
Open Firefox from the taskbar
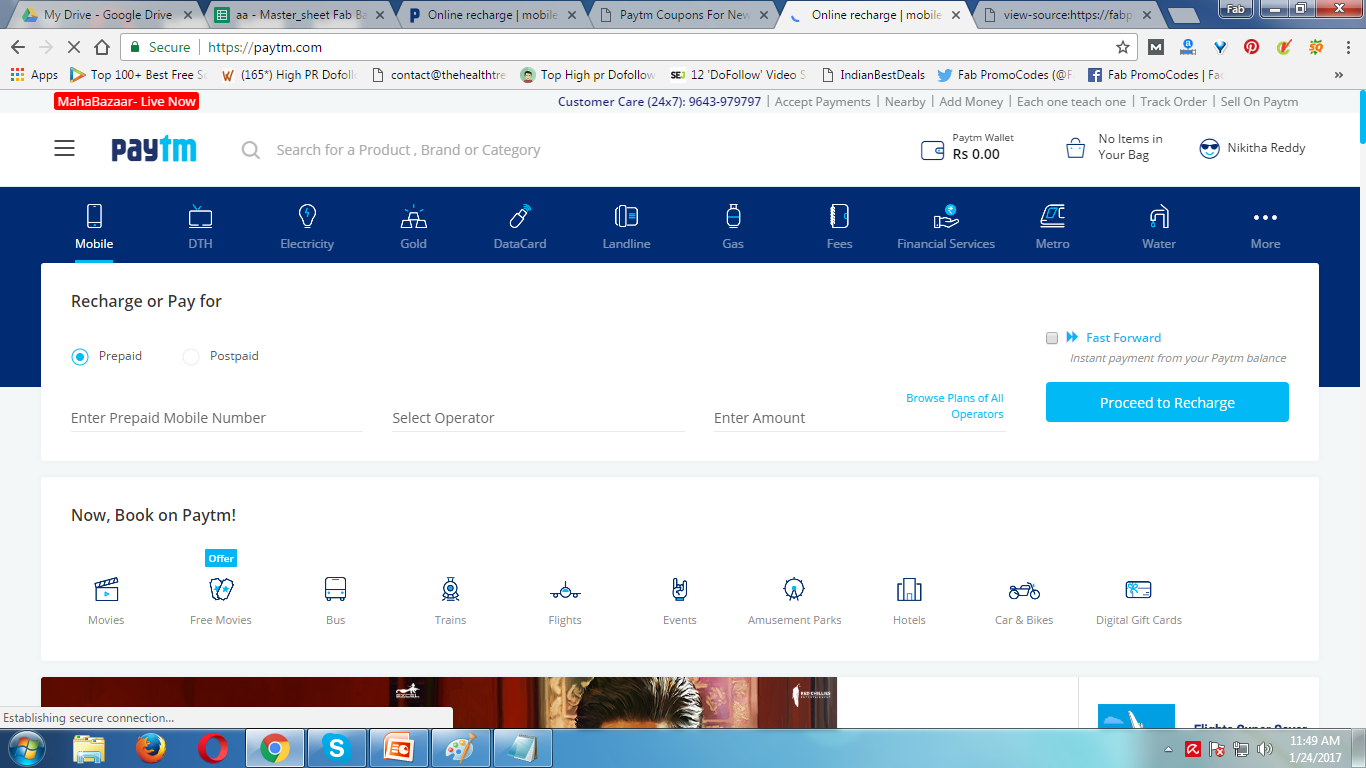click(x=151, y=748)
